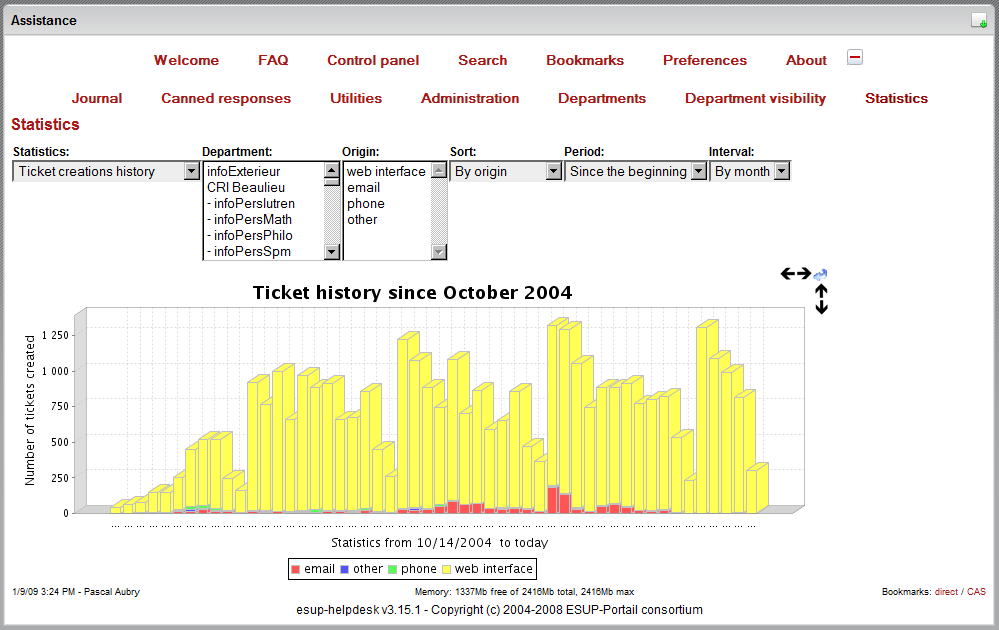999x630 pixels.
Task: Open the Statistics type dropdown
Action: [x=107, y=172]
